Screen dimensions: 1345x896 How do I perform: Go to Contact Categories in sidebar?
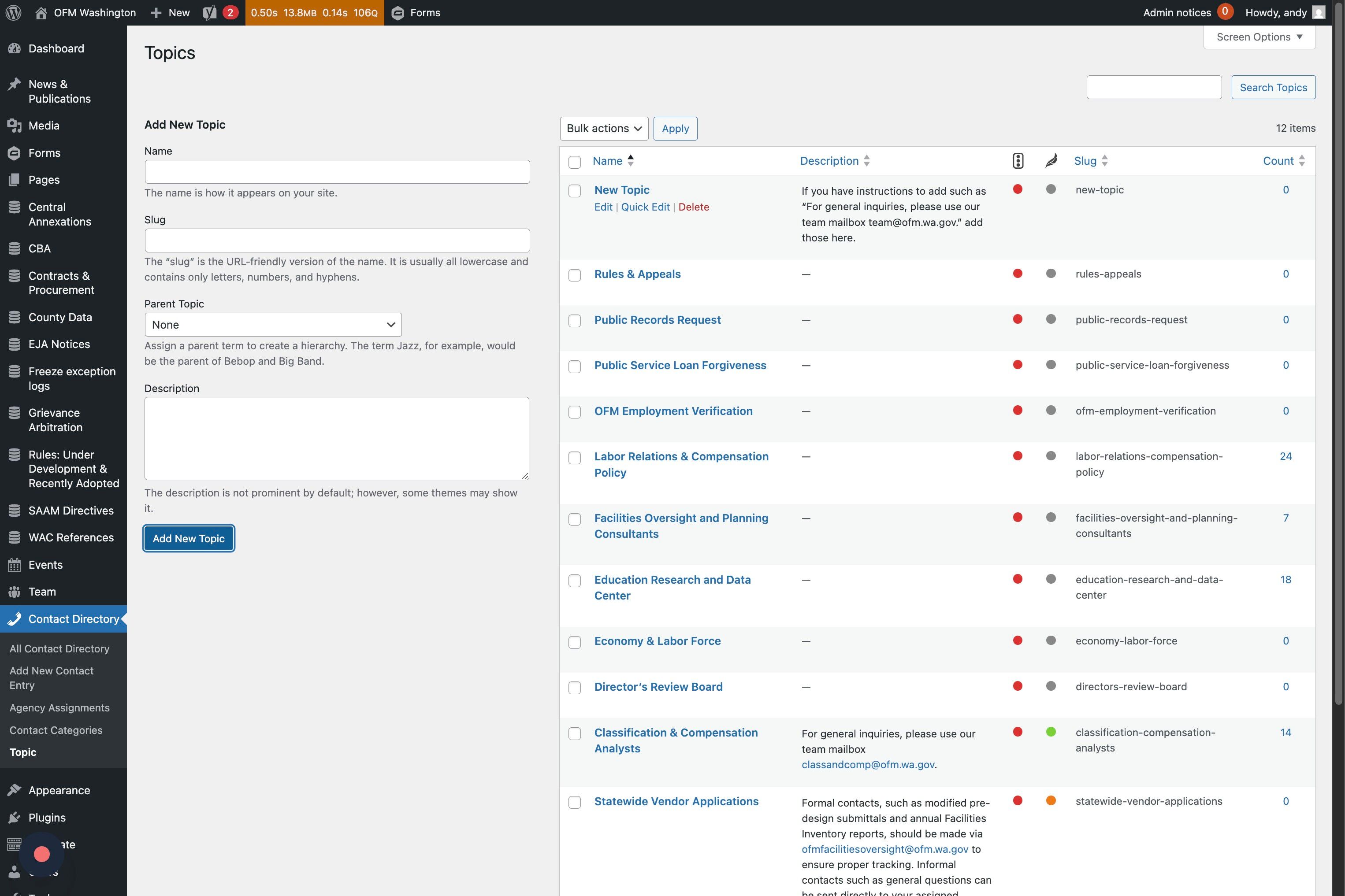click(x=56, y=730)
